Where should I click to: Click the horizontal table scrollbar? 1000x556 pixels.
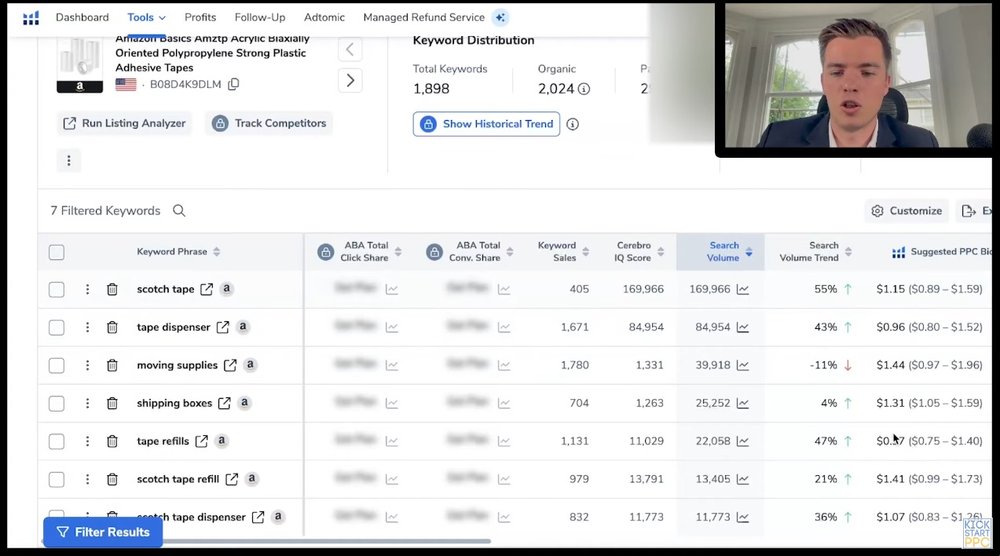[x=267, y=541]
